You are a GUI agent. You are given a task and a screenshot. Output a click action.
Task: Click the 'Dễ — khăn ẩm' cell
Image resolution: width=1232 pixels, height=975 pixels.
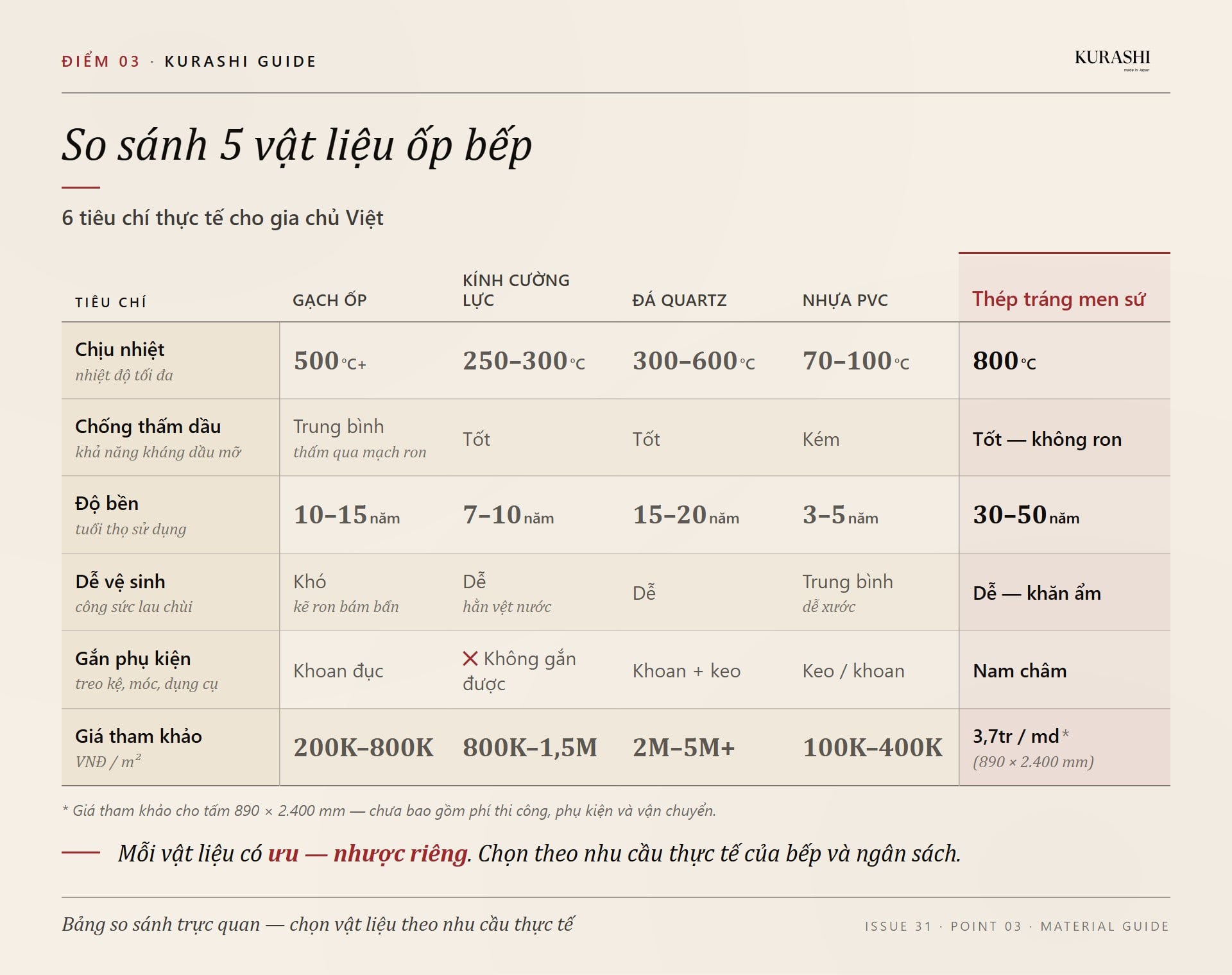click(x=1037, y=592)
